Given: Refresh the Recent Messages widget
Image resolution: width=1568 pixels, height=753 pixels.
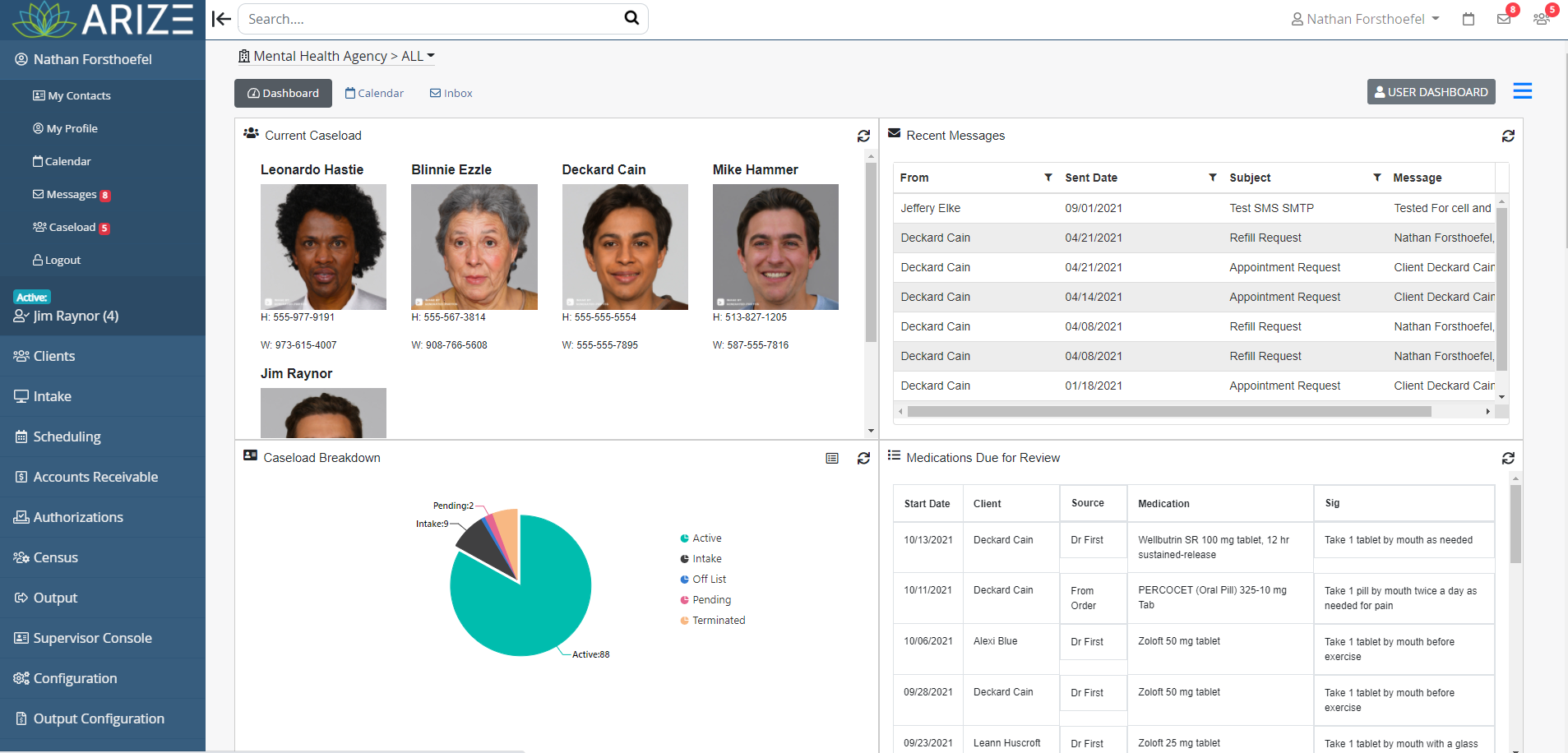Looking at the screenshot, I should coord(1508,136).
